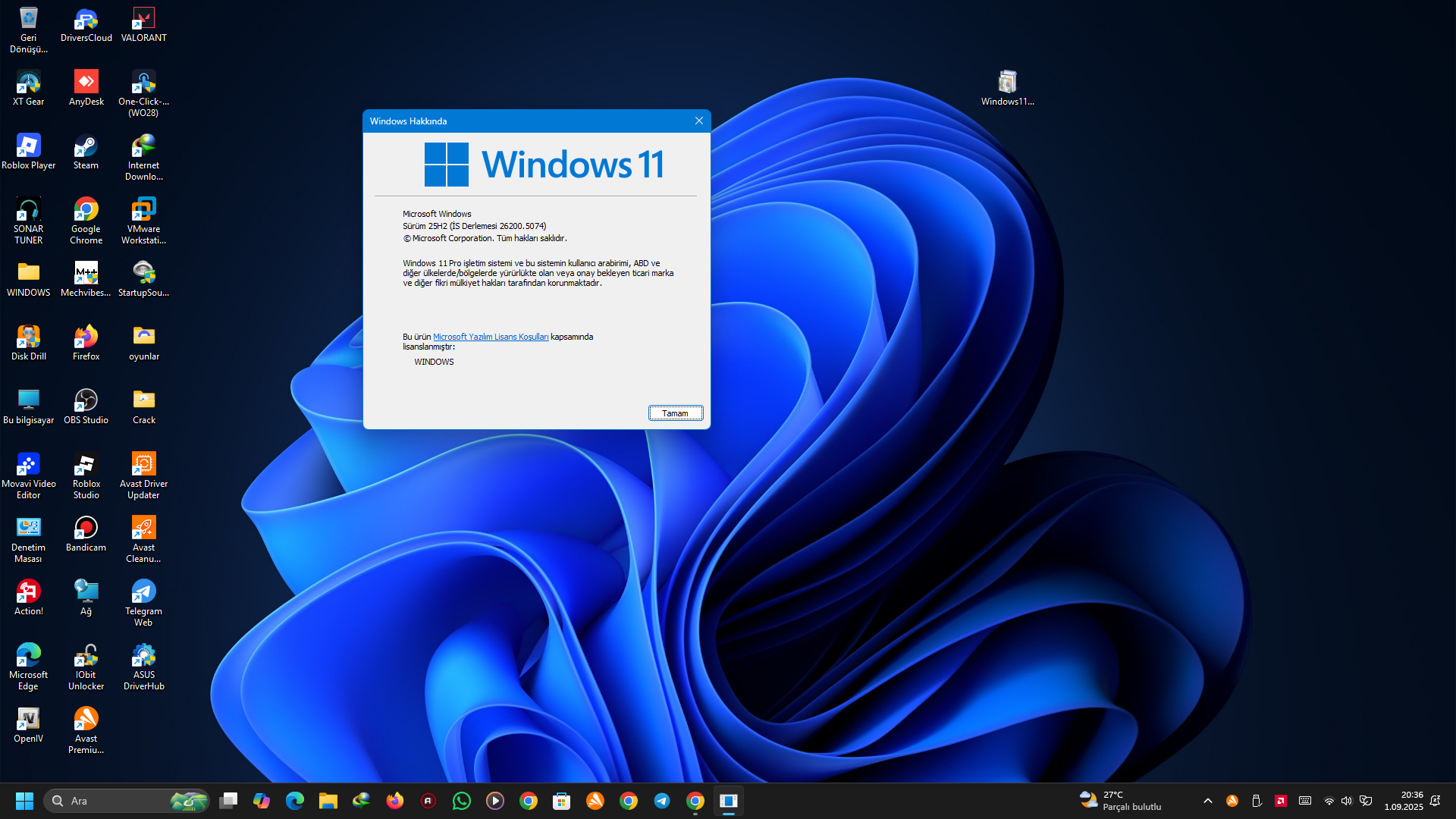This screenshot has width=1456, height=819.
Task: Select the Bandicam desktop shortcut
Action: [x=86, y=535]
